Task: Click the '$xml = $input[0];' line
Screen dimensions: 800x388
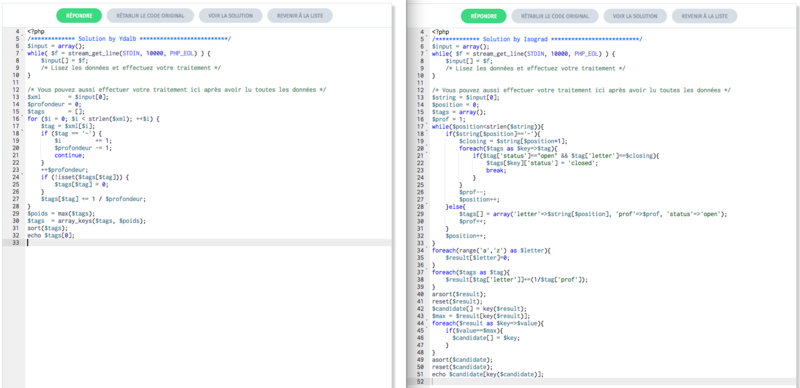Action: (68, 97)
